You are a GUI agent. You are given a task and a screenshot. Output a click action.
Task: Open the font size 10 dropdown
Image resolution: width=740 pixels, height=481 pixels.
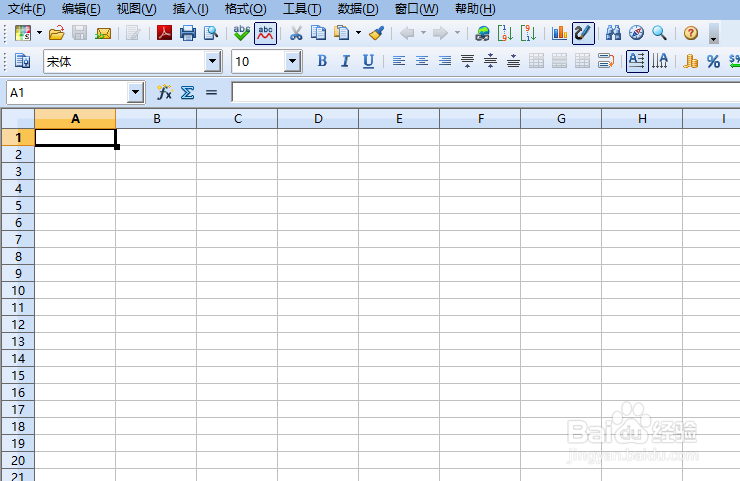point(293,61)
